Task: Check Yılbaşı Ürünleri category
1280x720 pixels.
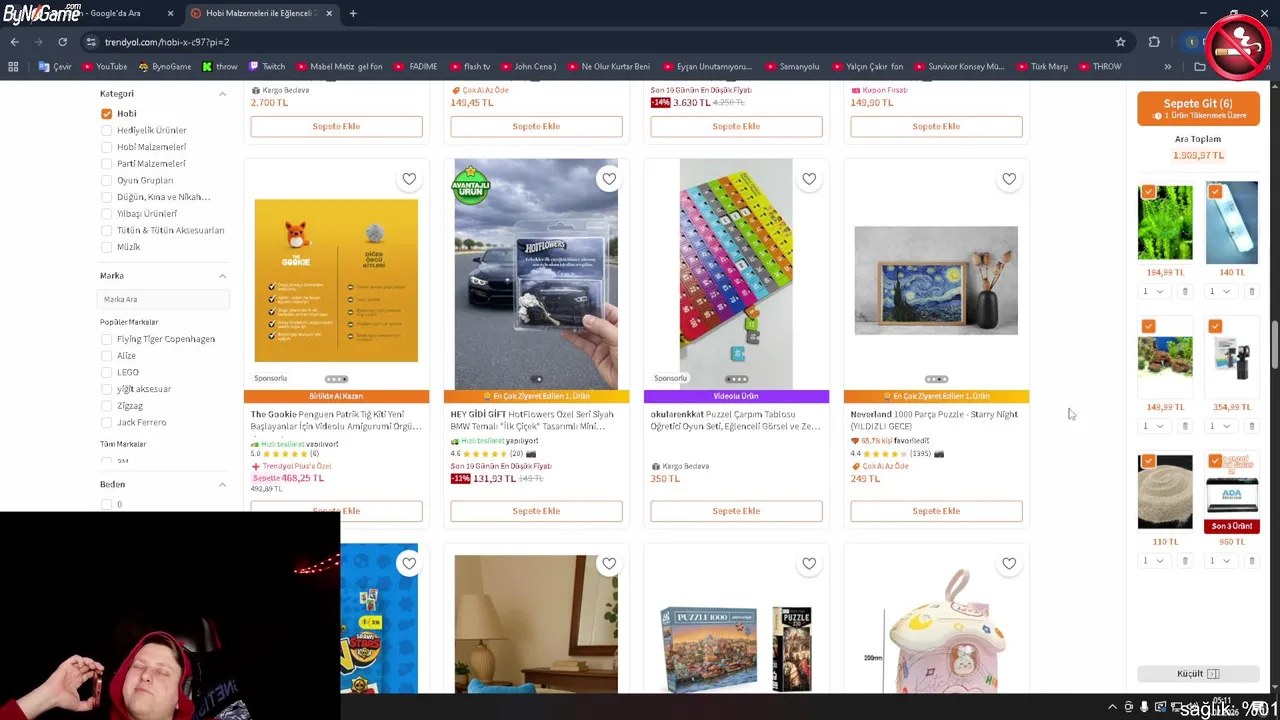Action: pyautogui.click(x=107, y=214)
